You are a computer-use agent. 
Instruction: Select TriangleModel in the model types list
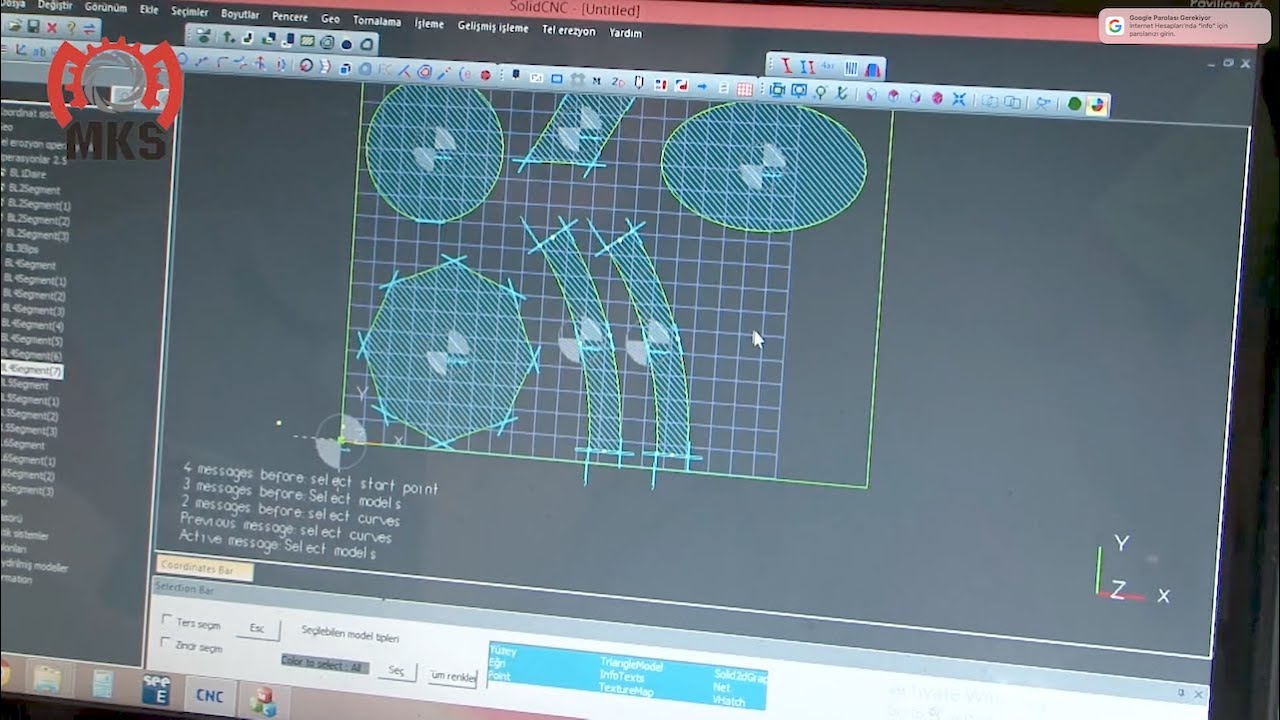tap(632, 665)
